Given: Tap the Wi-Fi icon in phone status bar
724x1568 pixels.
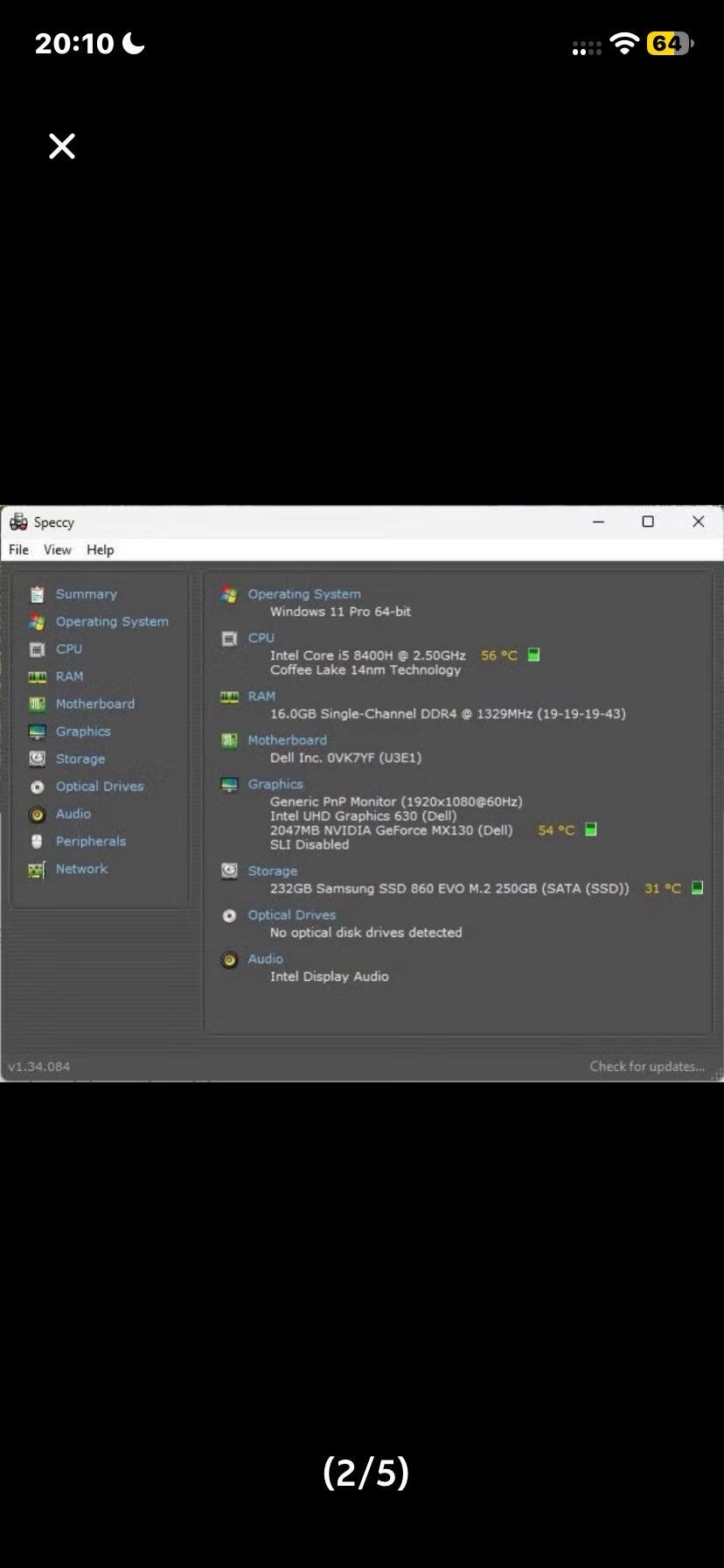Looking at the screenshot, I should click(624, 44).
